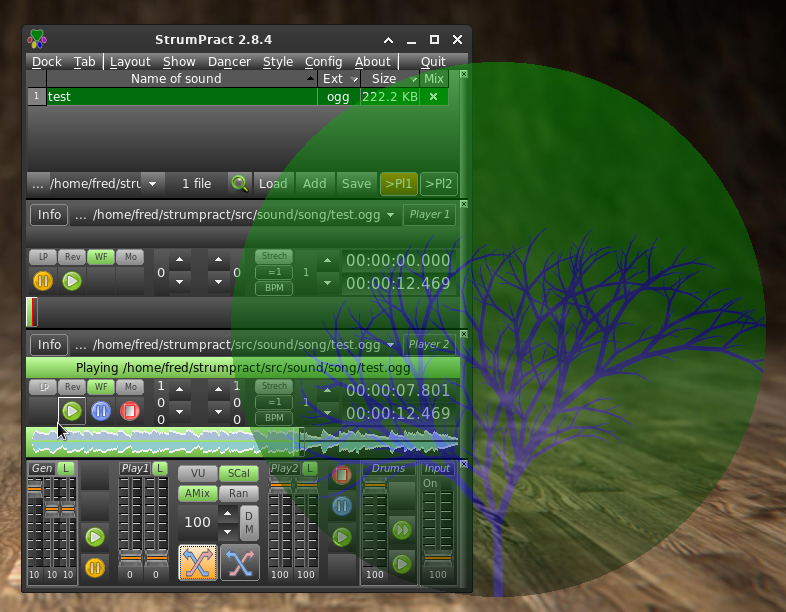Viewport: 786px width, 612px height.
Task: Toggle Mo mono on Player 2
Action: (130, 387)
